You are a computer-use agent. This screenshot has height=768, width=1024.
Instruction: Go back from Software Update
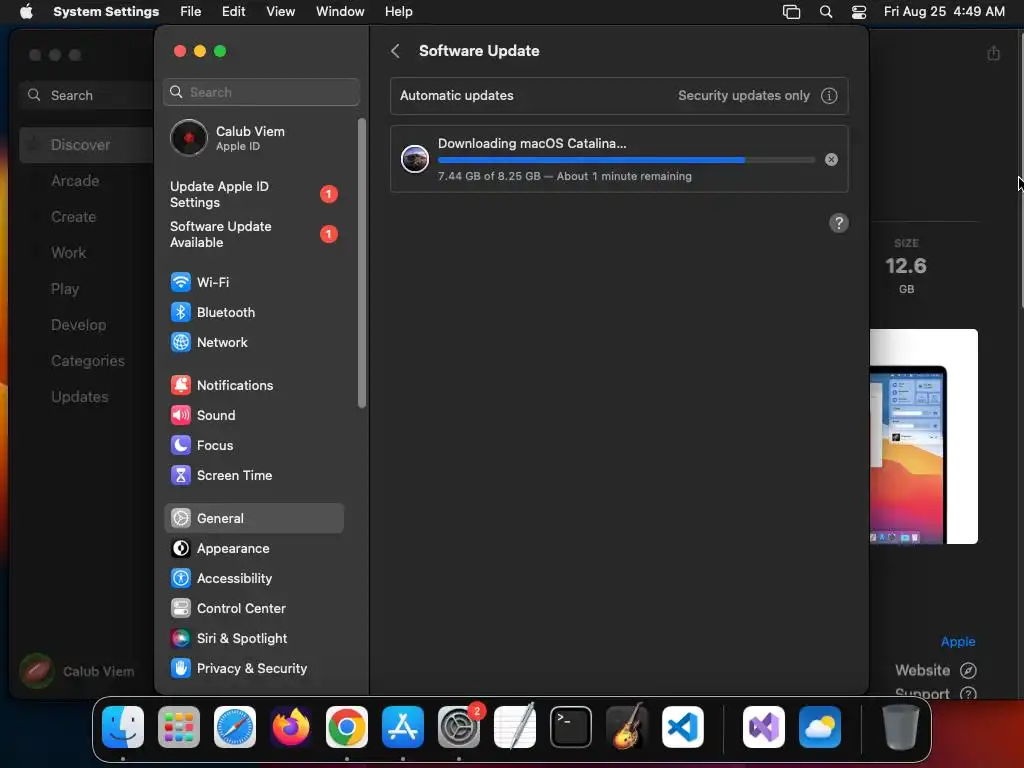395,51
